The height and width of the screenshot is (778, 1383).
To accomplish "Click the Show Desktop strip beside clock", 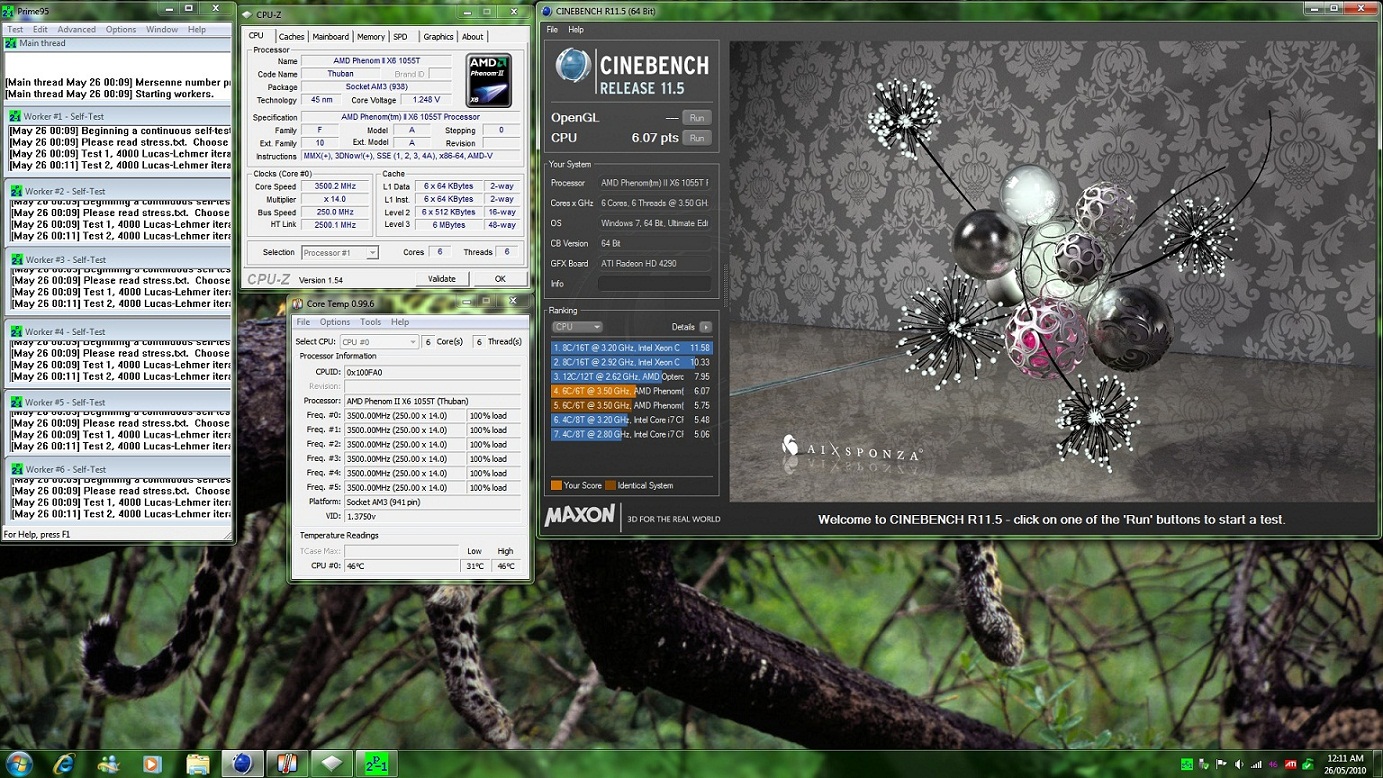I will pyautogui.click(x=1377, y=764).
